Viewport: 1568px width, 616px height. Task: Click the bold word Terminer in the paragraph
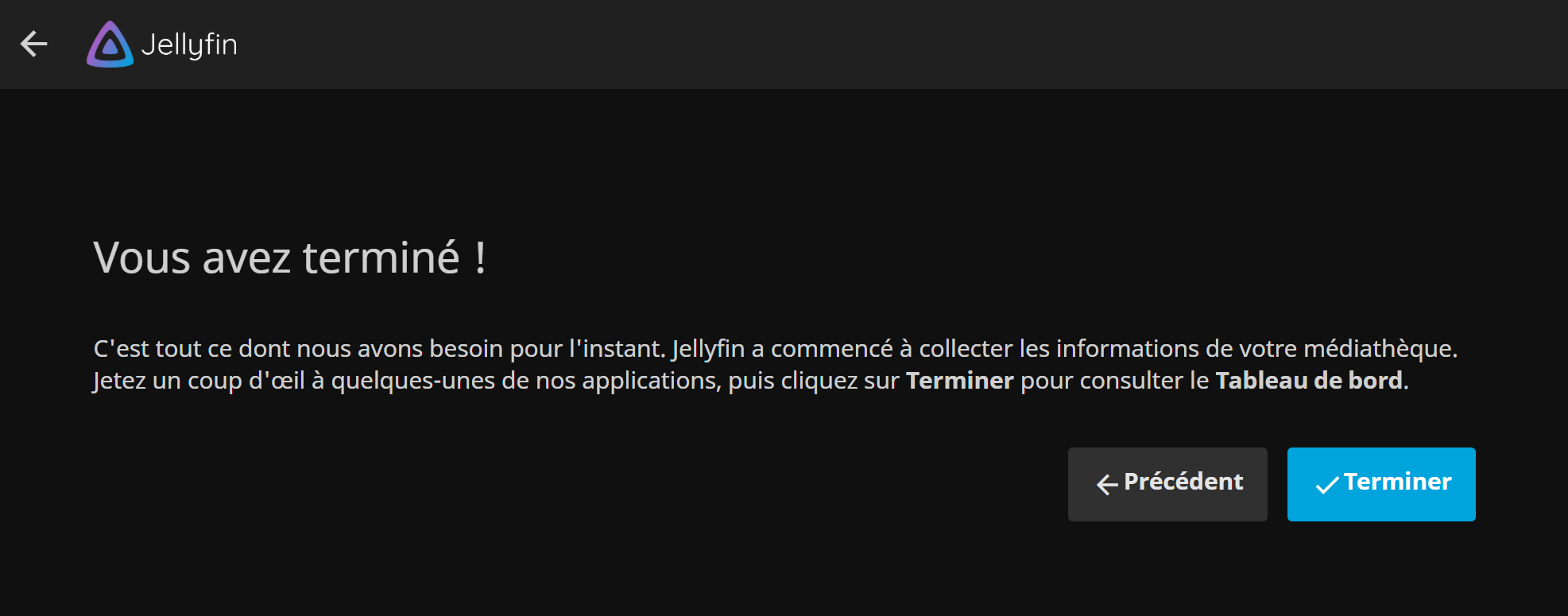(x=960, y=381)
